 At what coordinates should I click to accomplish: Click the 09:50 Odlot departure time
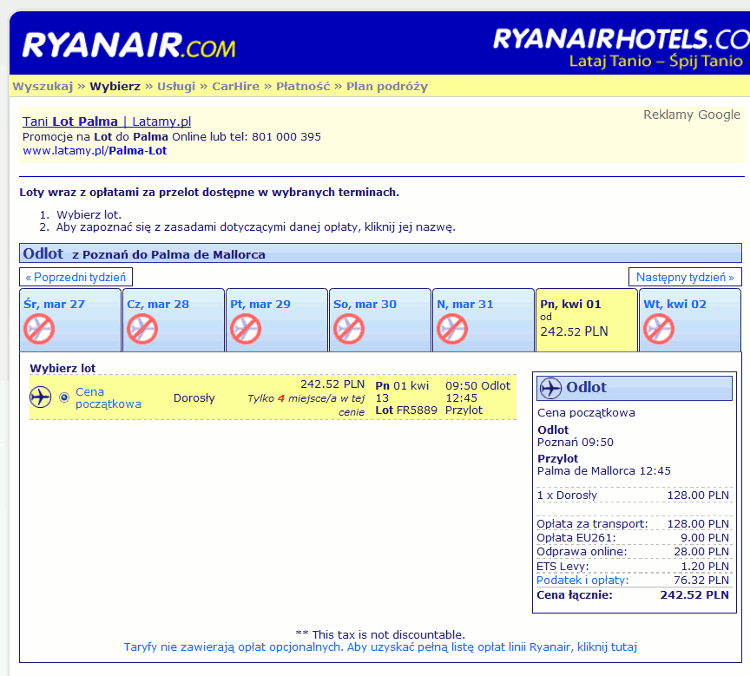[x=478, y=386]
